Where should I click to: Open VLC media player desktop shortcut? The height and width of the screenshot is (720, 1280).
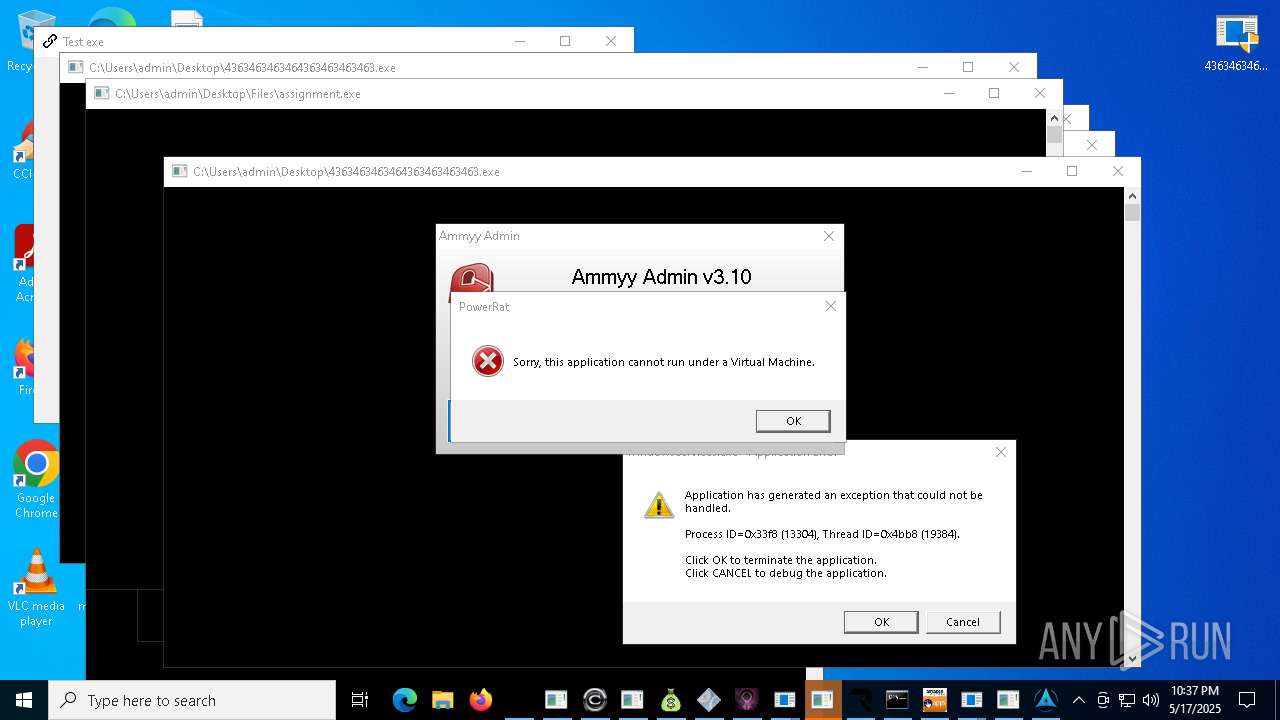(36, 588)
